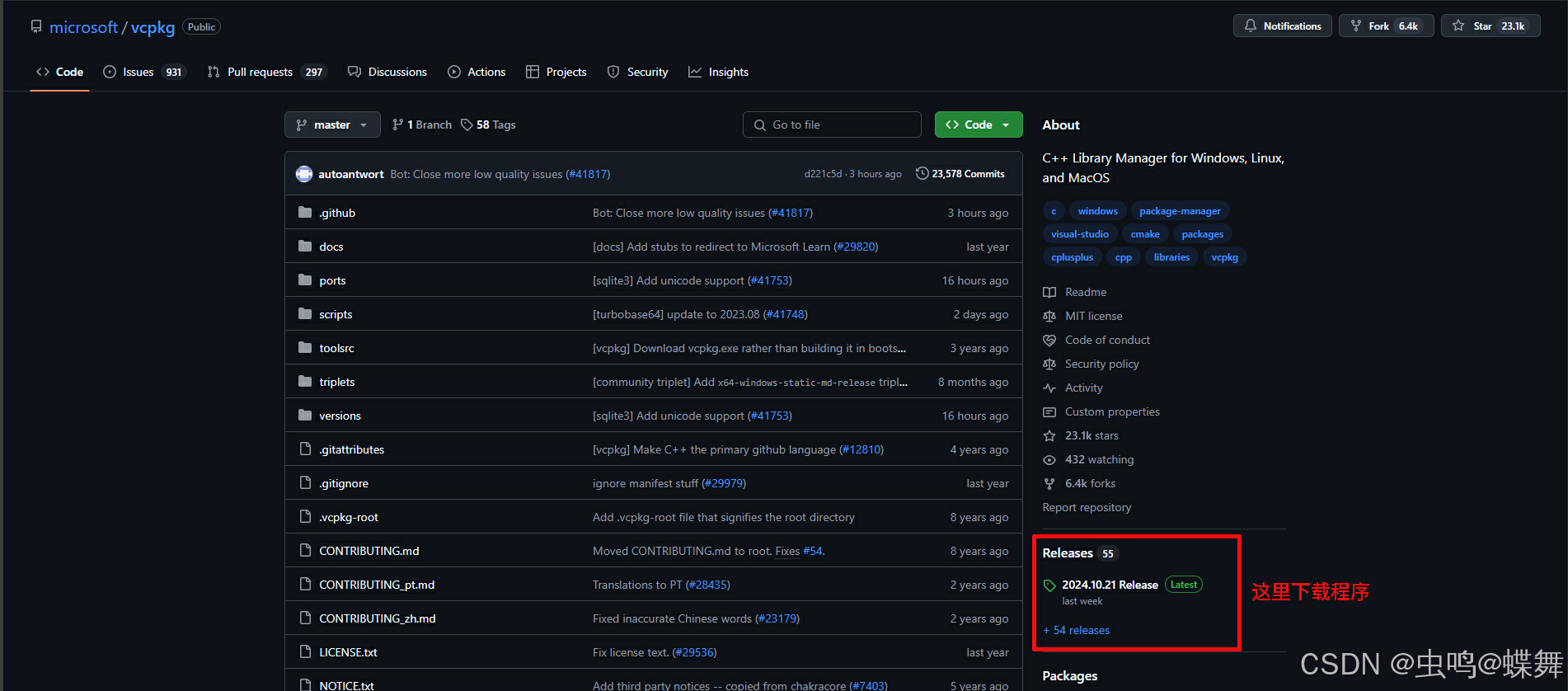Click the MIT license scale icon

[x=1049, y=316]
